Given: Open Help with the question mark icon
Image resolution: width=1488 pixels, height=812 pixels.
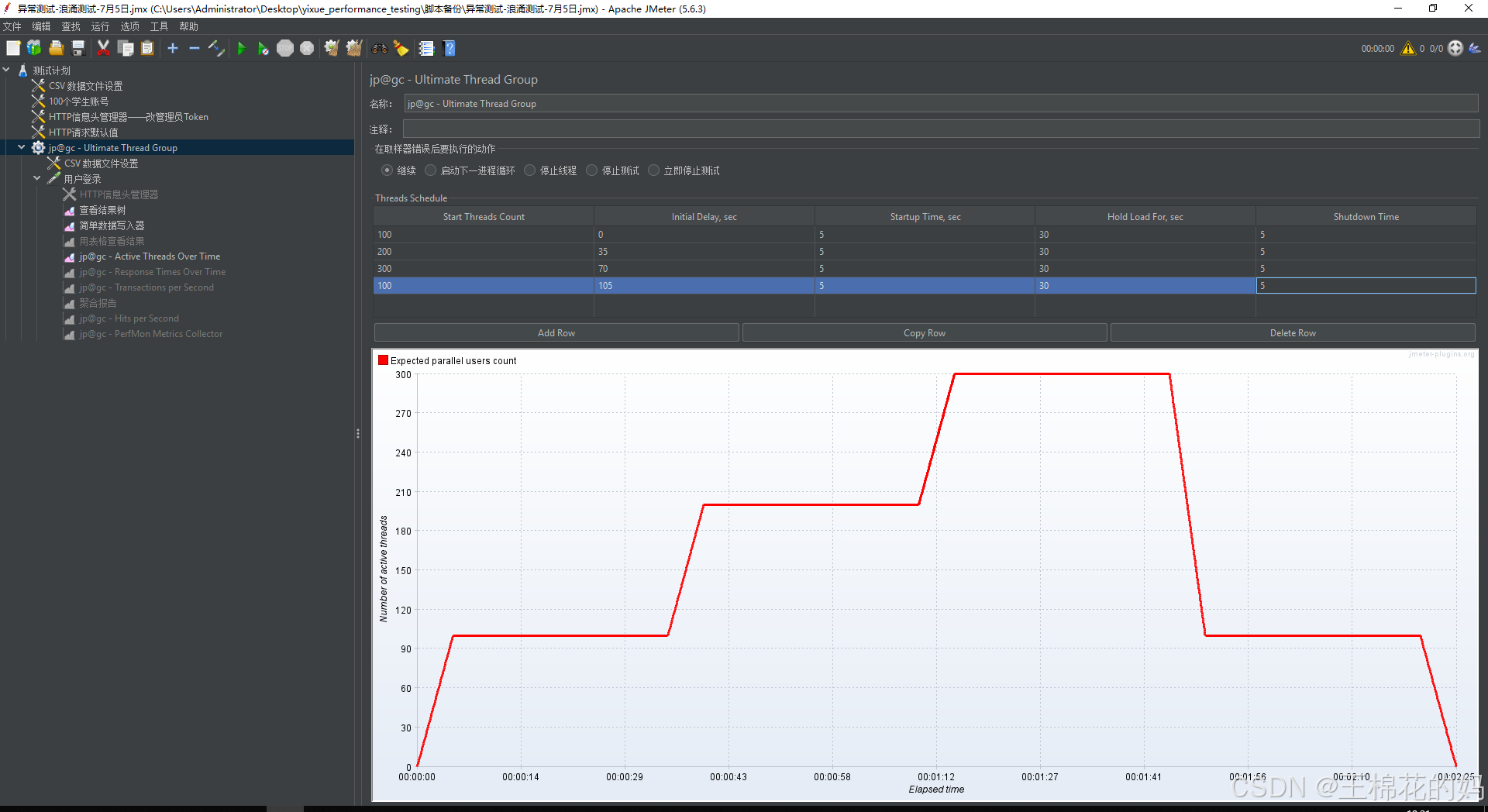Looking at the screenshot, I should 449,48.
